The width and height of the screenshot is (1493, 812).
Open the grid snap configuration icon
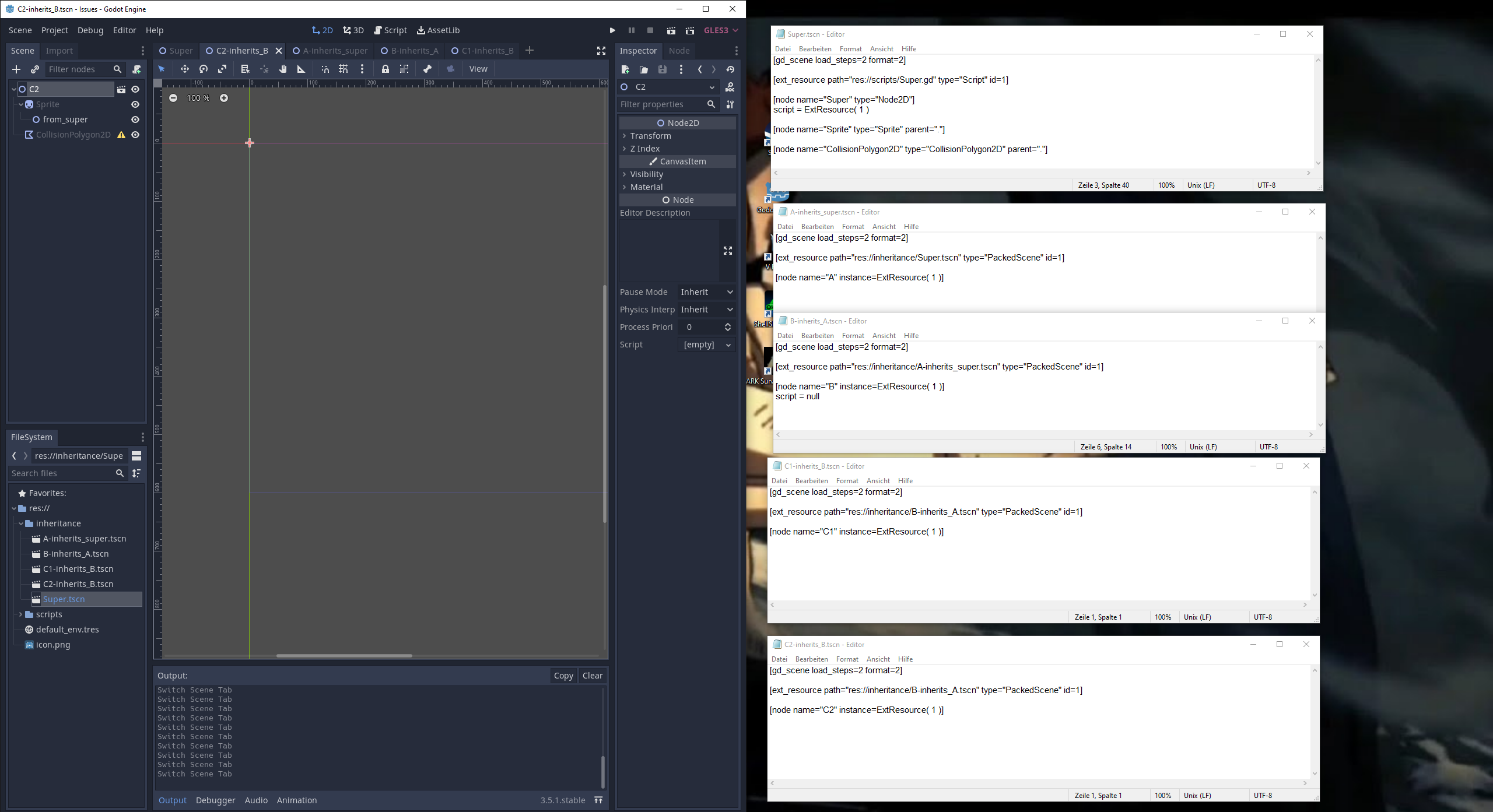(x=343, y=69)
